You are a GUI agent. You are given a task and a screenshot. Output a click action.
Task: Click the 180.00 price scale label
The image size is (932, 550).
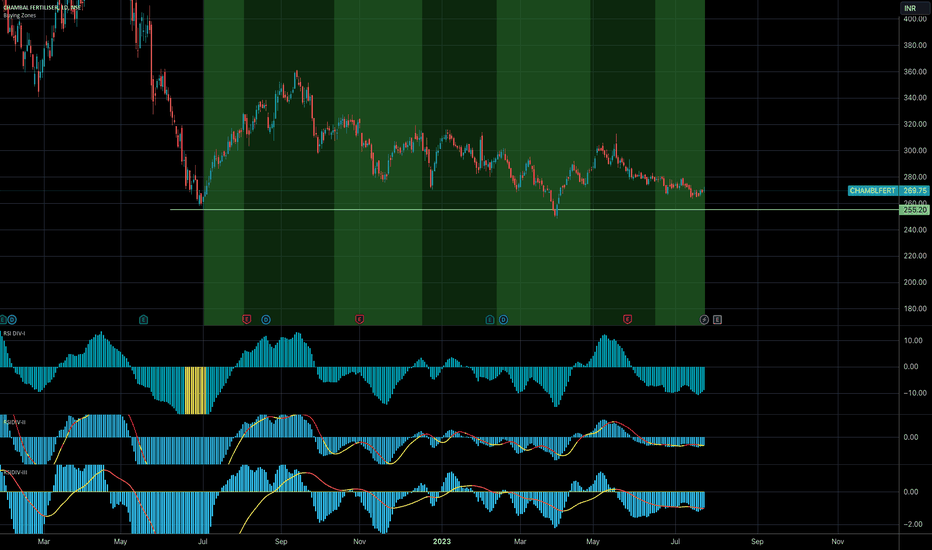(x=915, y=309)
